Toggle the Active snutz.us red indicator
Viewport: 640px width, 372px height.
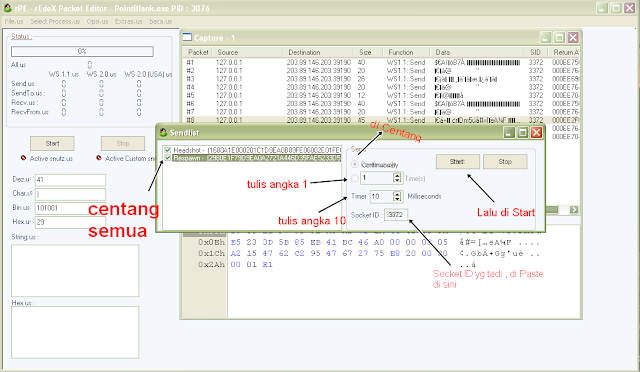23,158
